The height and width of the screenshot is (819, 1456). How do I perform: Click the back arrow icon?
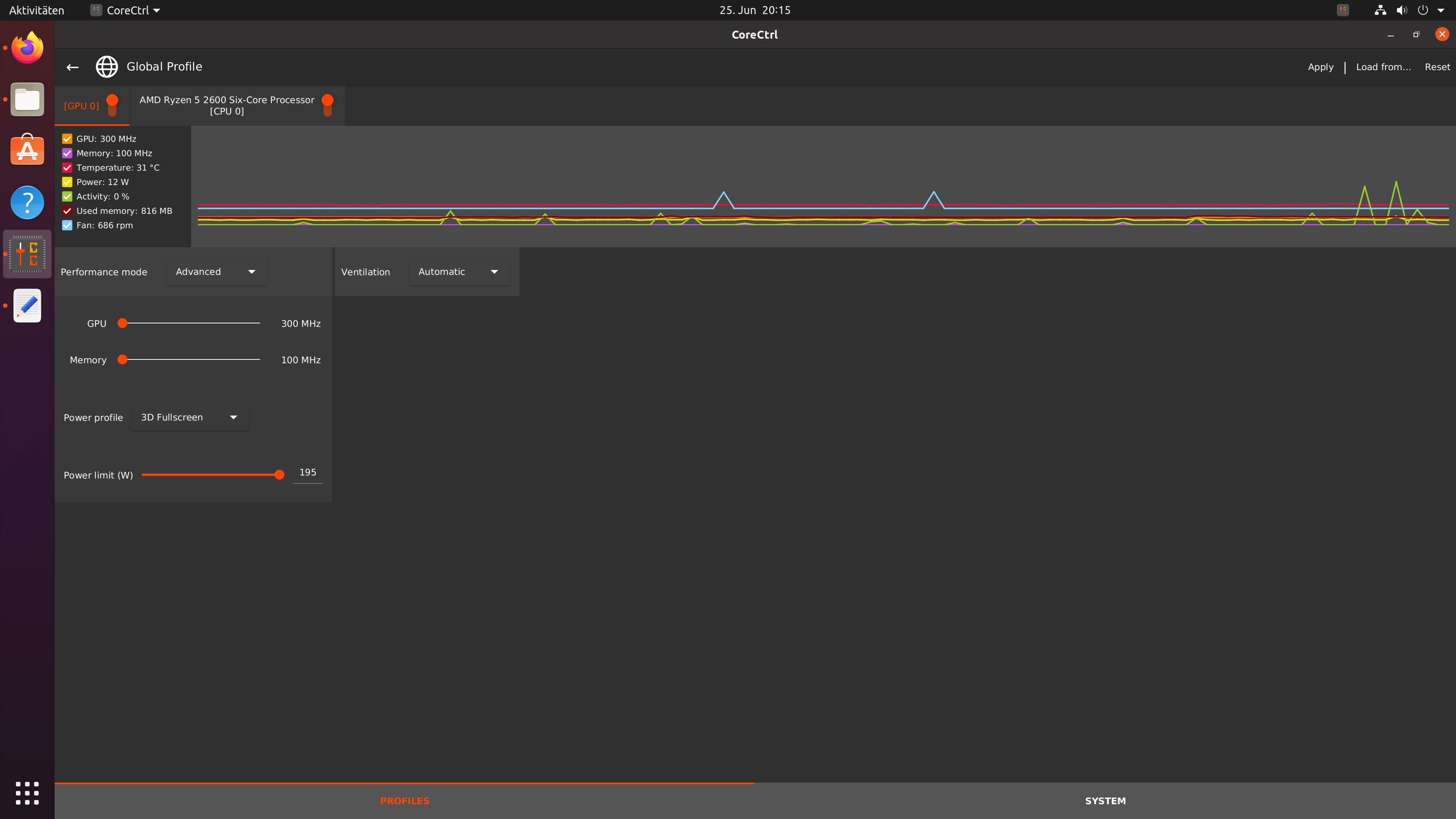(72, 67)
